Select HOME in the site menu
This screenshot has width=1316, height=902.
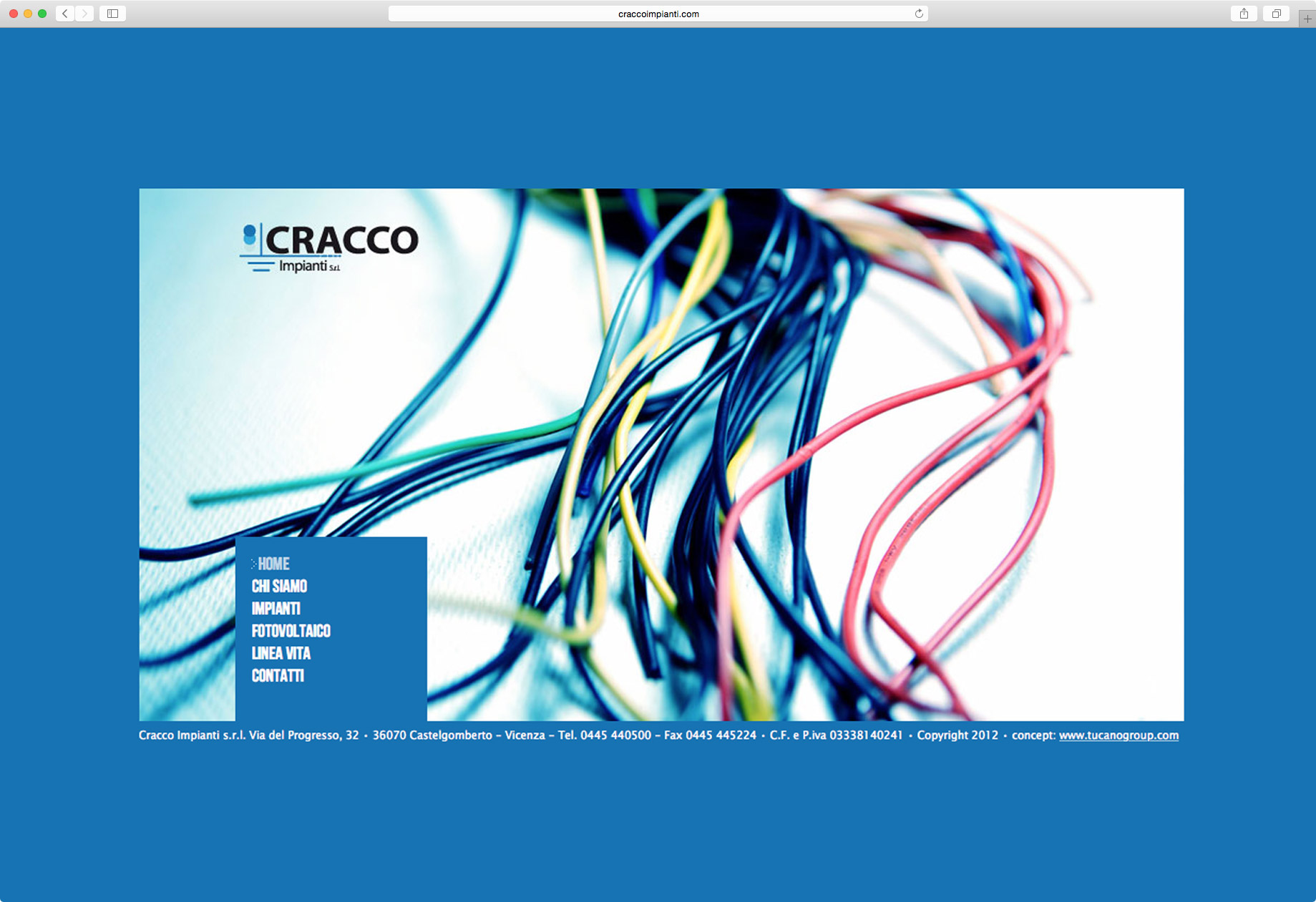273,564
